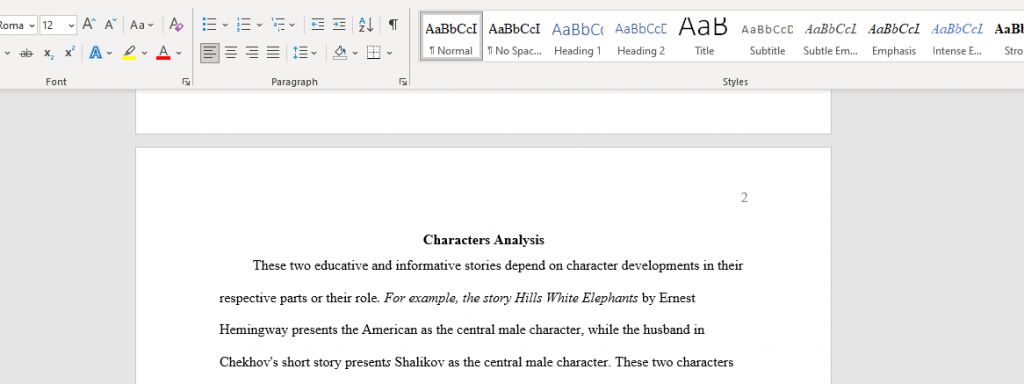Apply the No Spacing style

[515, 37]
